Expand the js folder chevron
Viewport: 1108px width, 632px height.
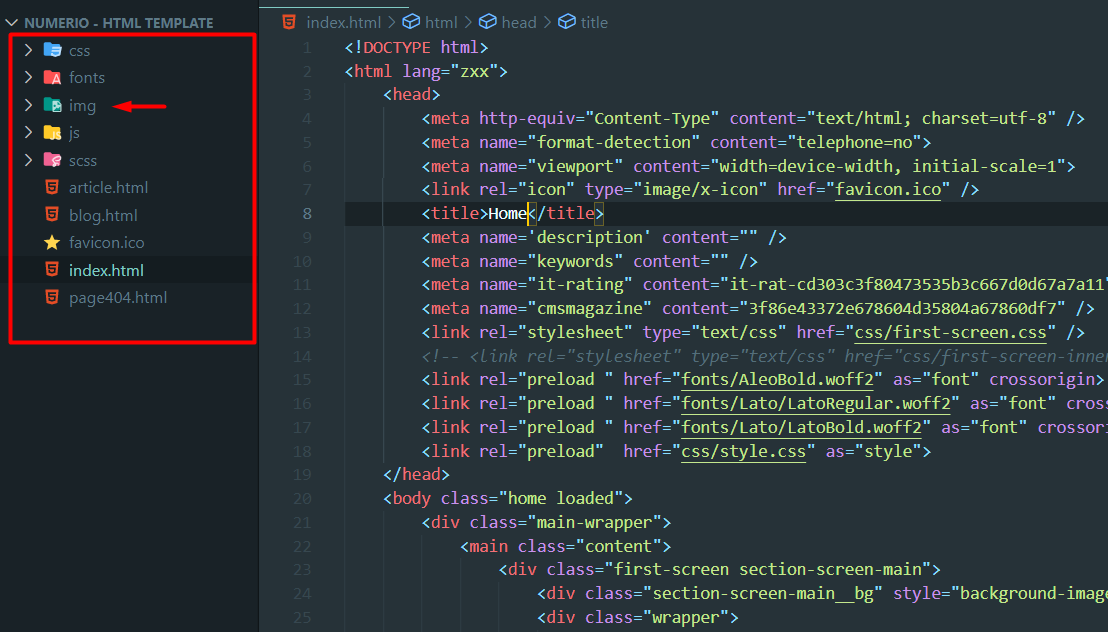28,132
